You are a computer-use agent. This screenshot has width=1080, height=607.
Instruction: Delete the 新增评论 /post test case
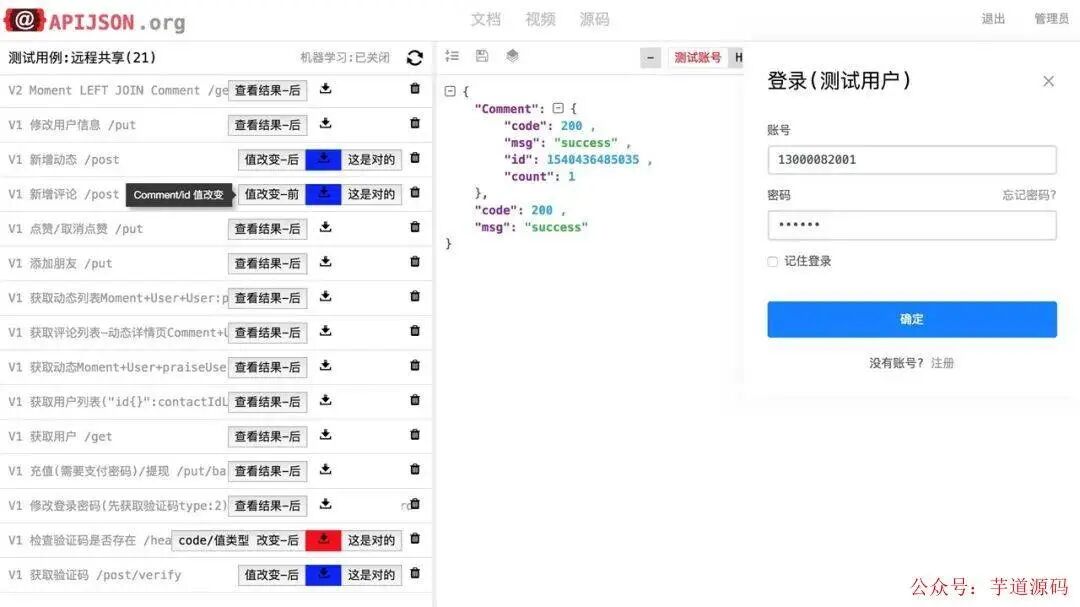[415, 192]
